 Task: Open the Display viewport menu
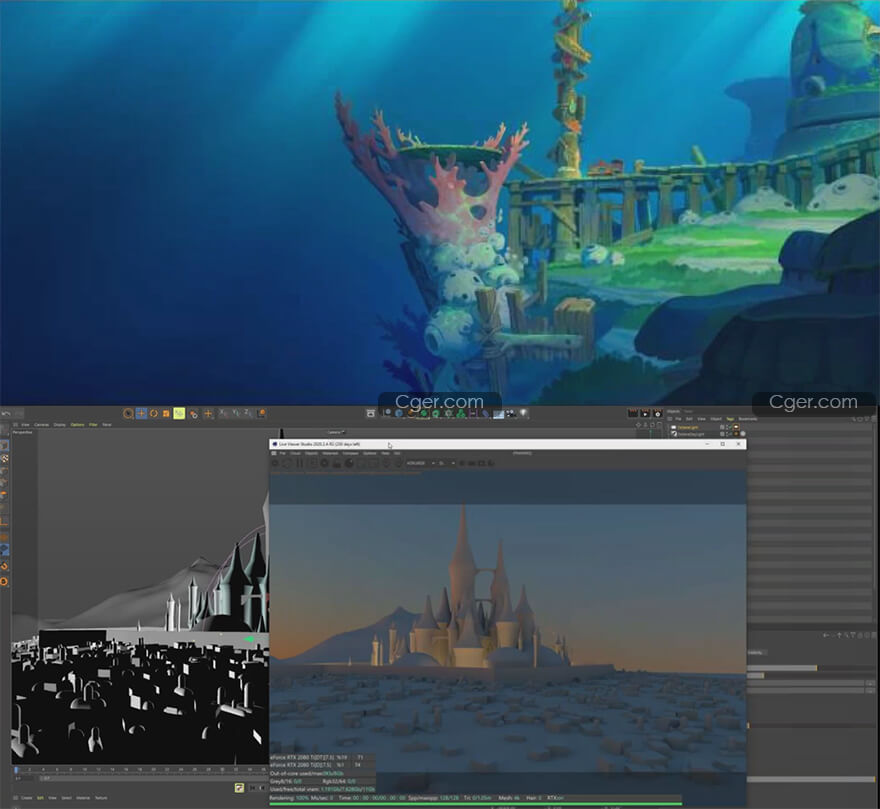pyautogui.click(x=59, y=425)
